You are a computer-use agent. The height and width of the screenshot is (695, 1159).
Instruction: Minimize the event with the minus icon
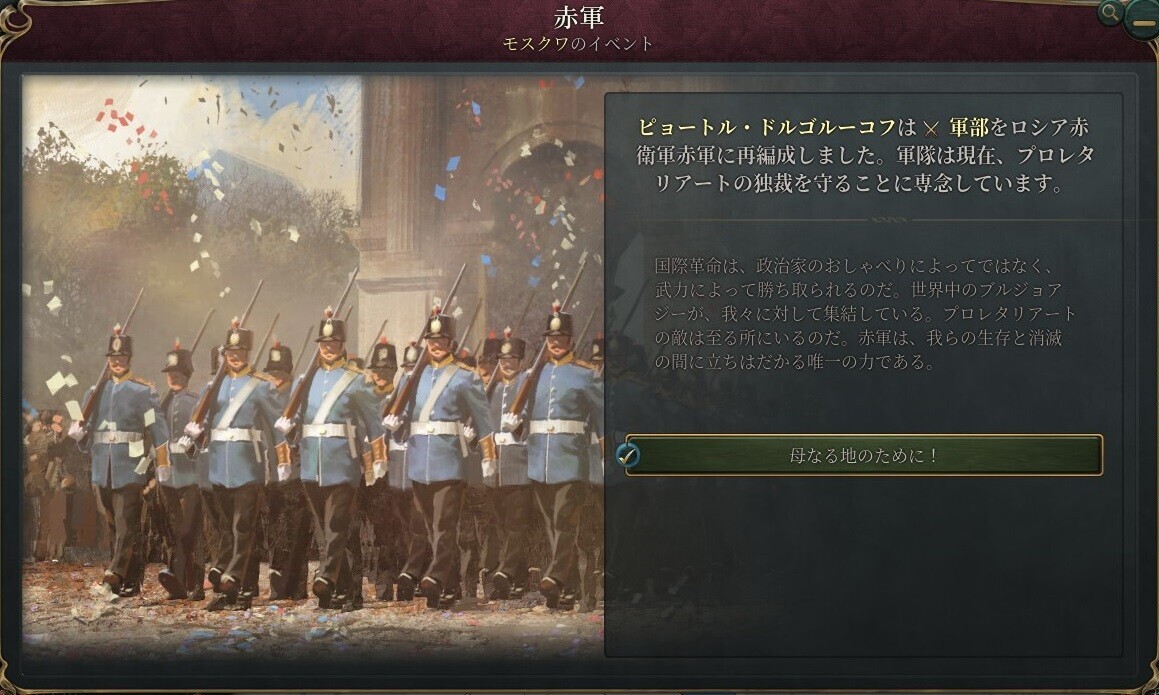(x=1142, y=21)
